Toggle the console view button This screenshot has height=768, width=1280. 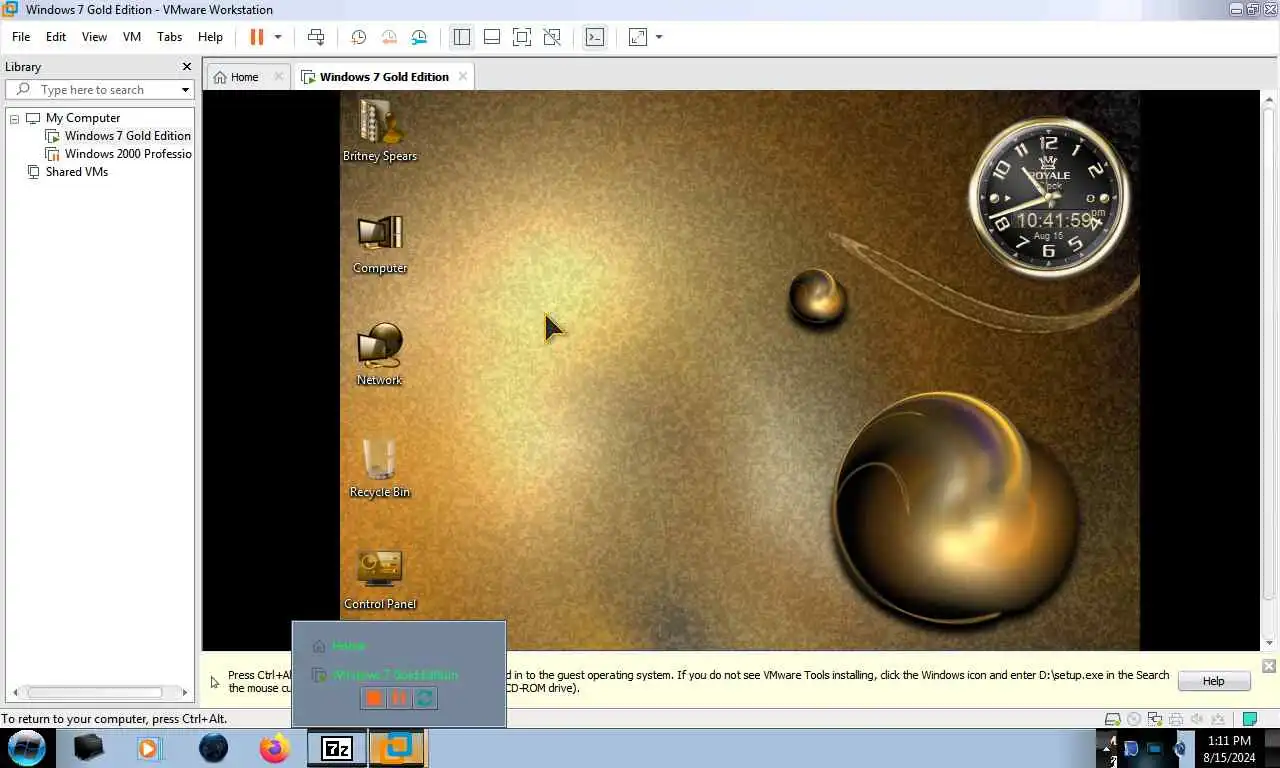[x=595, y=37]
